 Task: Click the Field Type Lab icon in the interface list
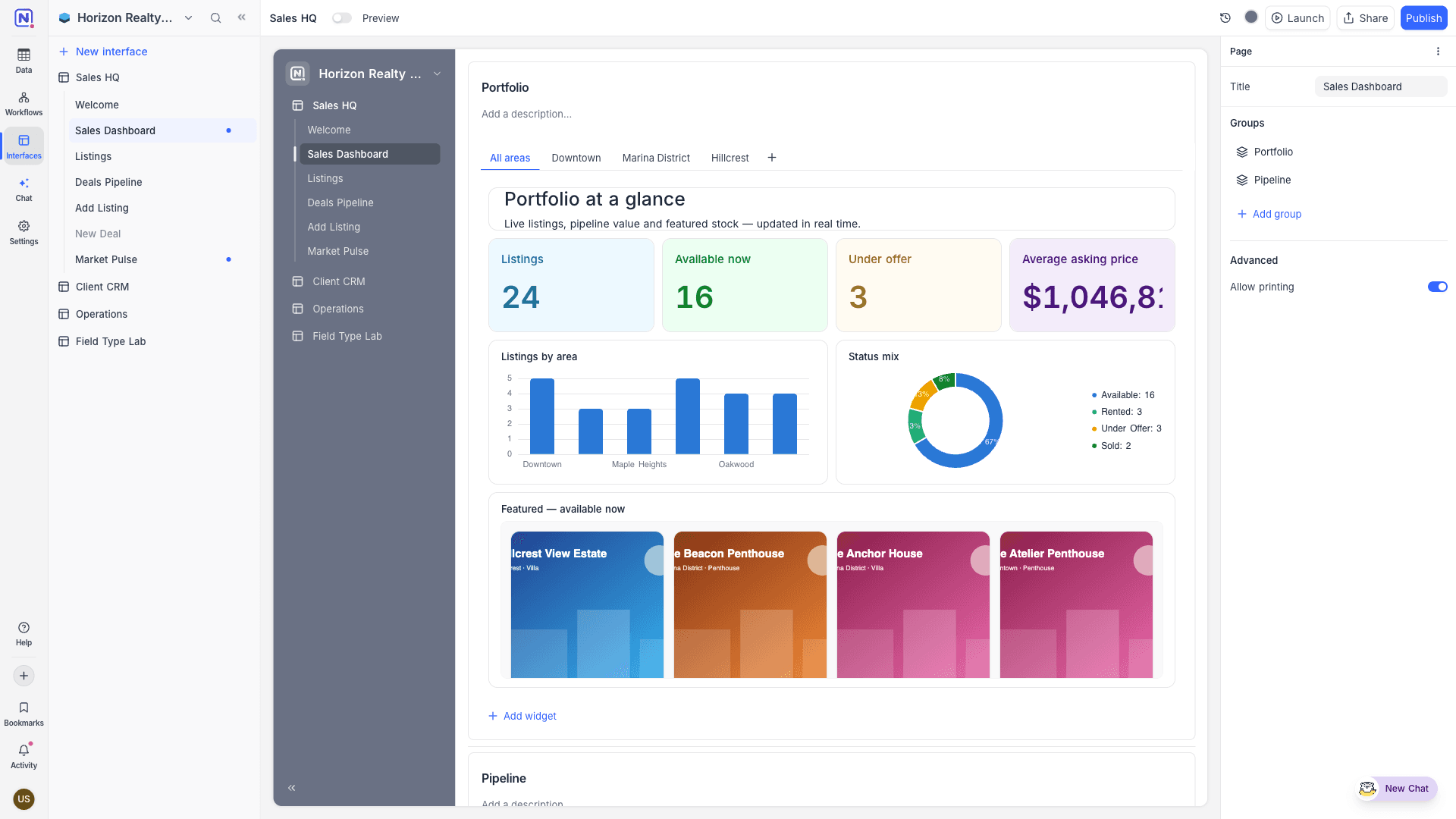[x=64, y=341]
